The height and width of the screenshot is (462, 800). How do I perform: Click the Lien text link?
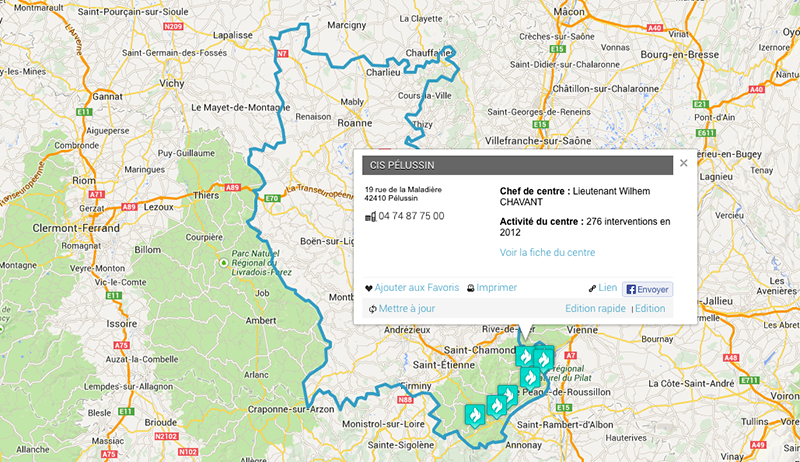pyautogui.click(x=608, y=288)
